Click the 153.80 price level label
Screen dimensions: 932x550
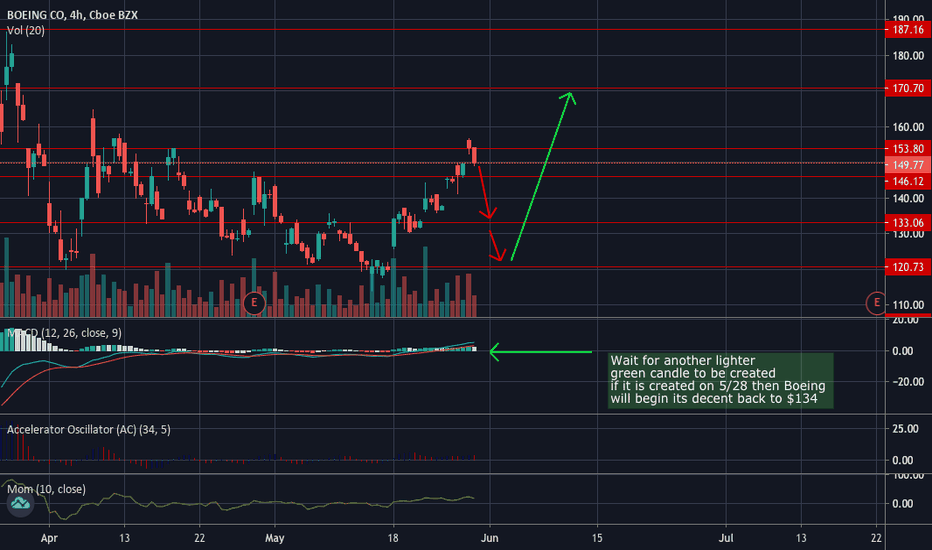pyautogui.click(x=908, y=149)
